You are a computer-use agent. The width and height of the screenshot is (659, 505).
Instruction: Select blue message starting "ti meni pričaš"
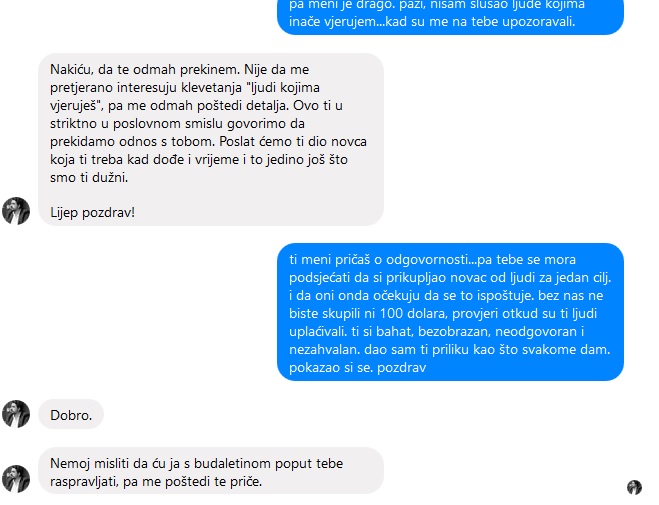point(450,312)
